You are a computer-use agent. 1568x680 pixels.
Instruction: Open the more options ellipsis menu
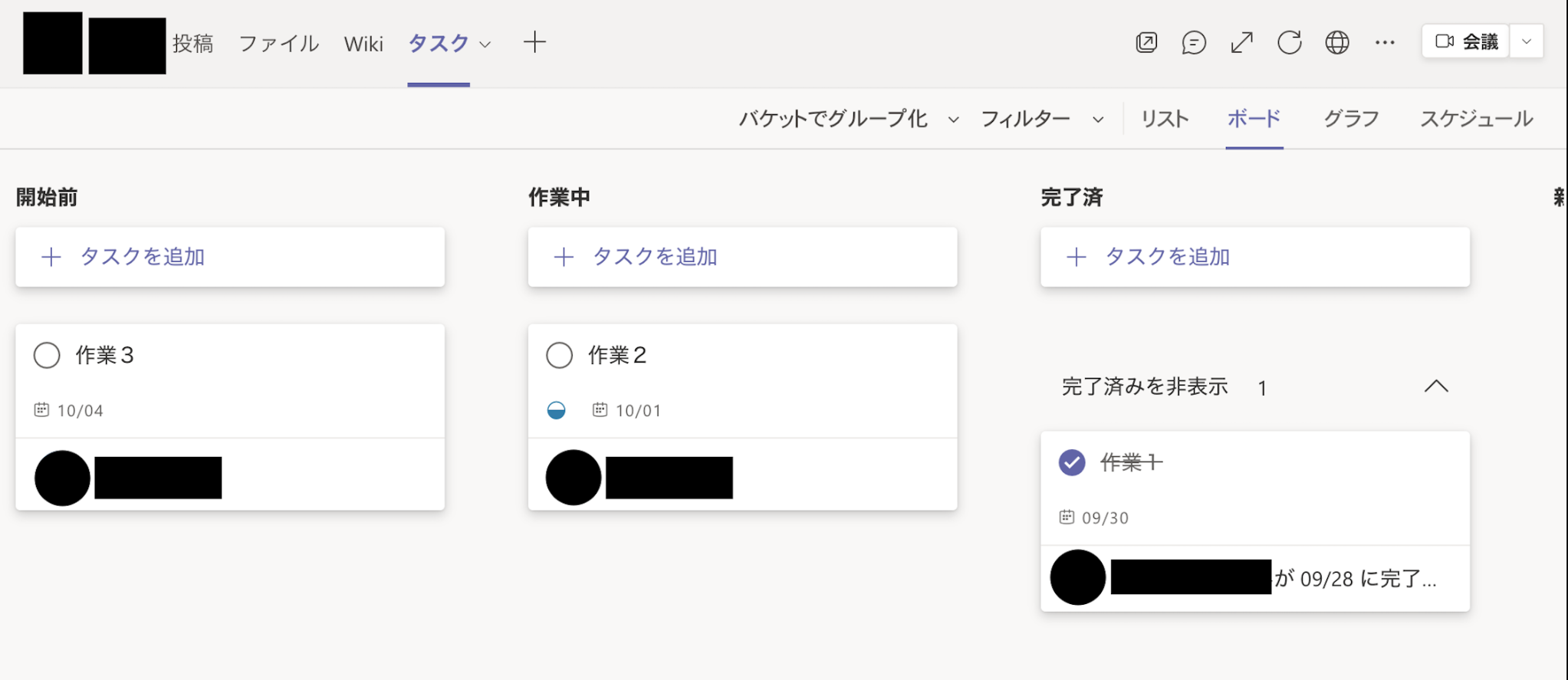(1385, 42)
